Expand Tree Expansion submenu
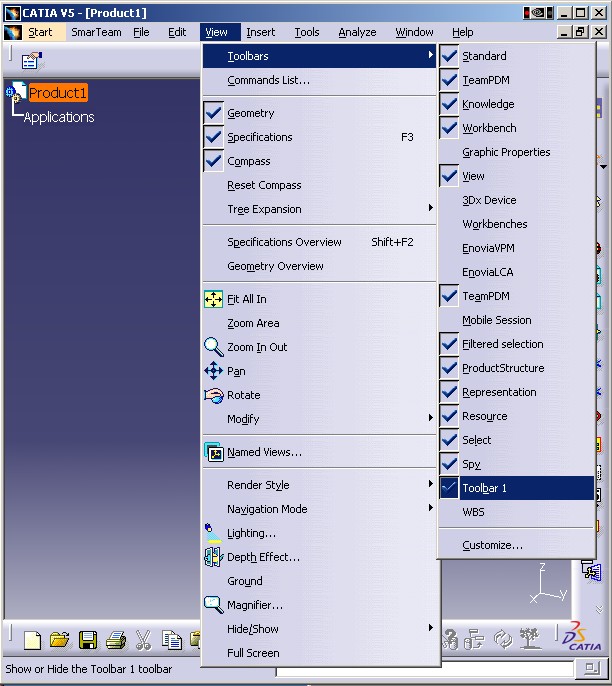 coord(320,209)
